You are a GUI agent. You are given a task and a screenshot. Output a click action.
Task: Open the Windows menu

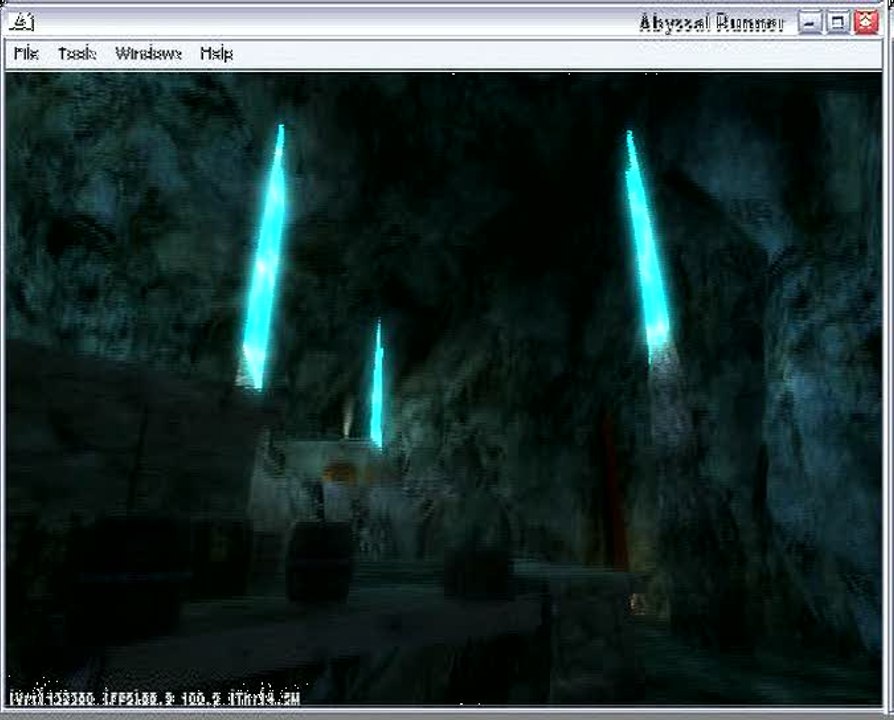tap(148, 54)
